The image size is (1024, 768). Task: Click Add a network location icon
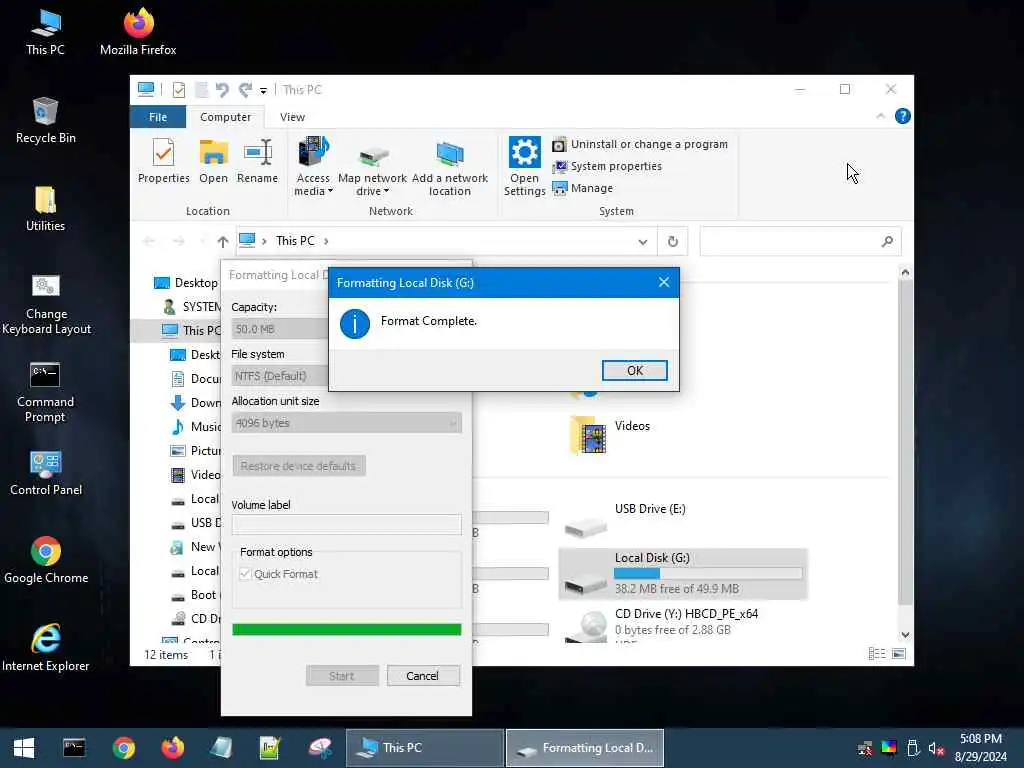coord(449,167)
